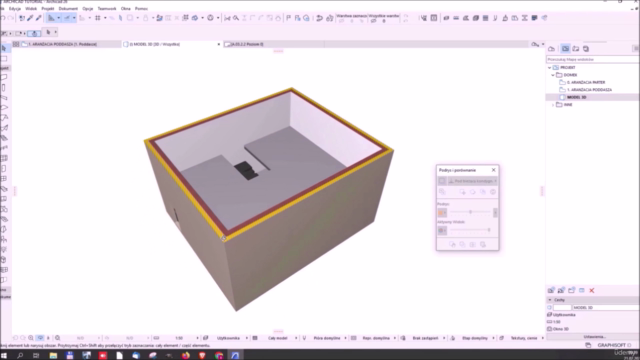
Task: Toggle the grid snap icon
Action: coord(98,18)
